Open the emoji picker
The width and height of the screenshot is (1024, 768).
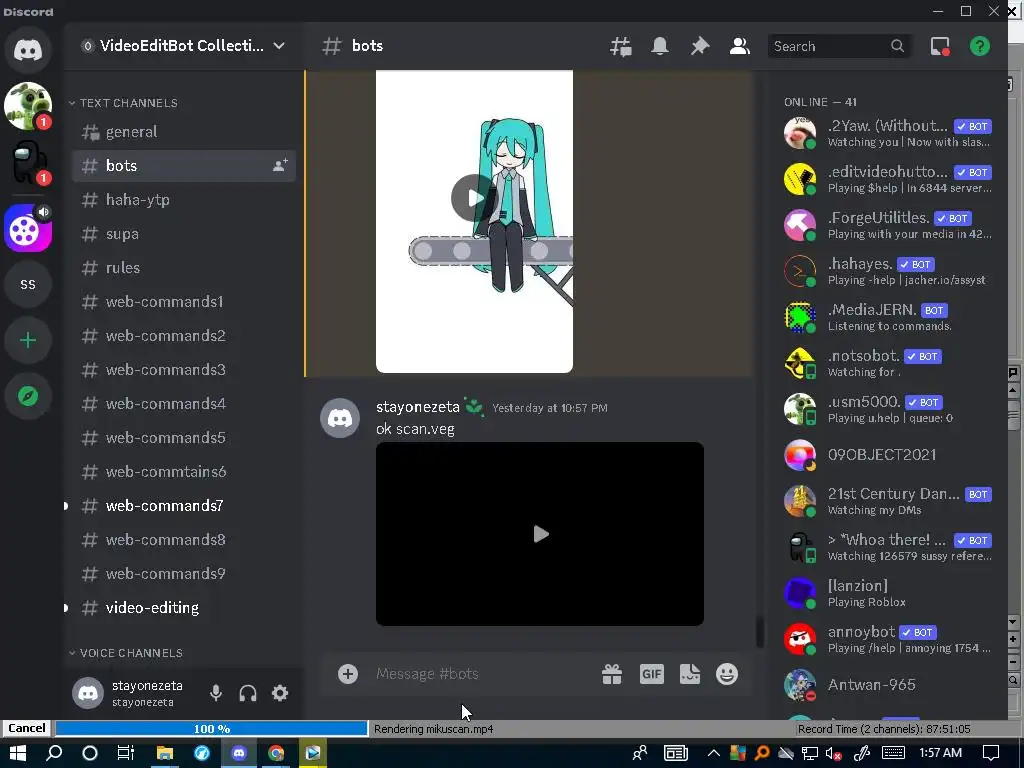[727, 674]
